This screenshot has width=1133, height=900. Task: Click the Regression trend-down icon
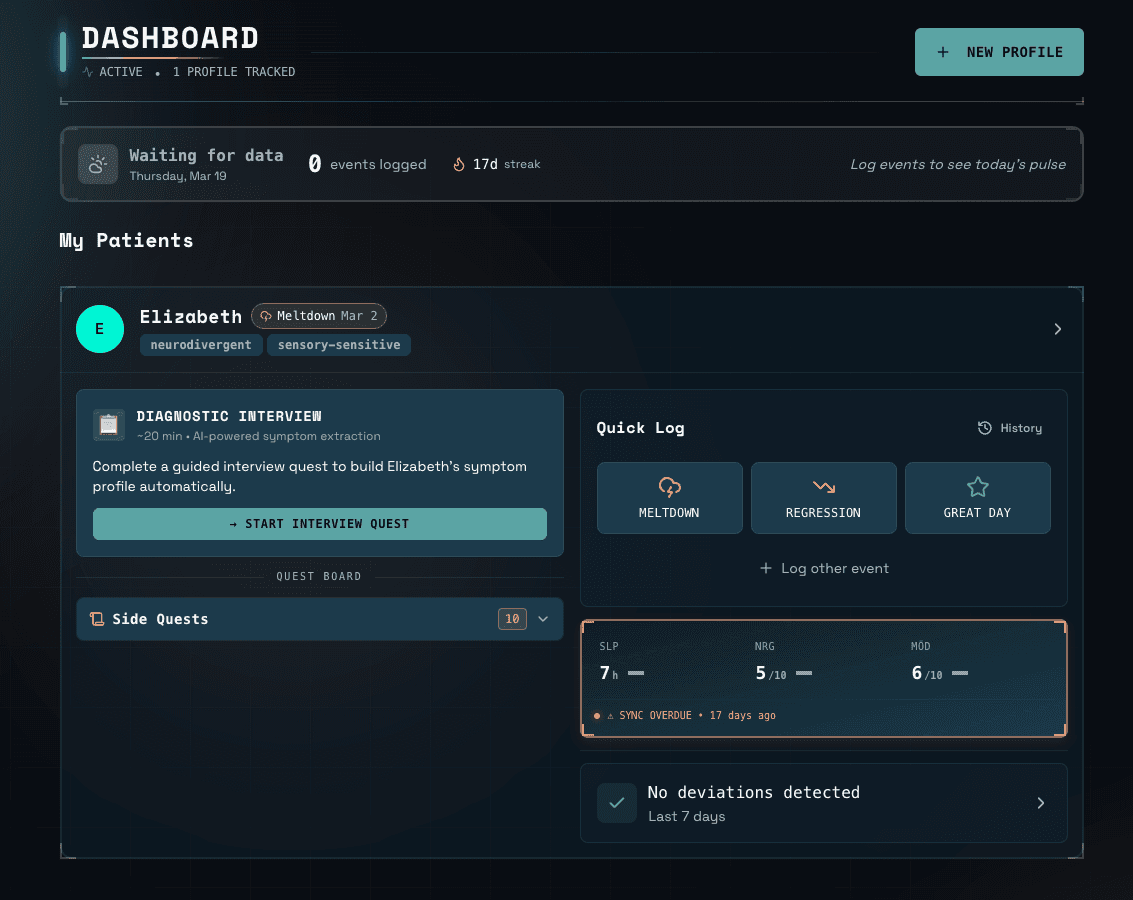(823, 484)
